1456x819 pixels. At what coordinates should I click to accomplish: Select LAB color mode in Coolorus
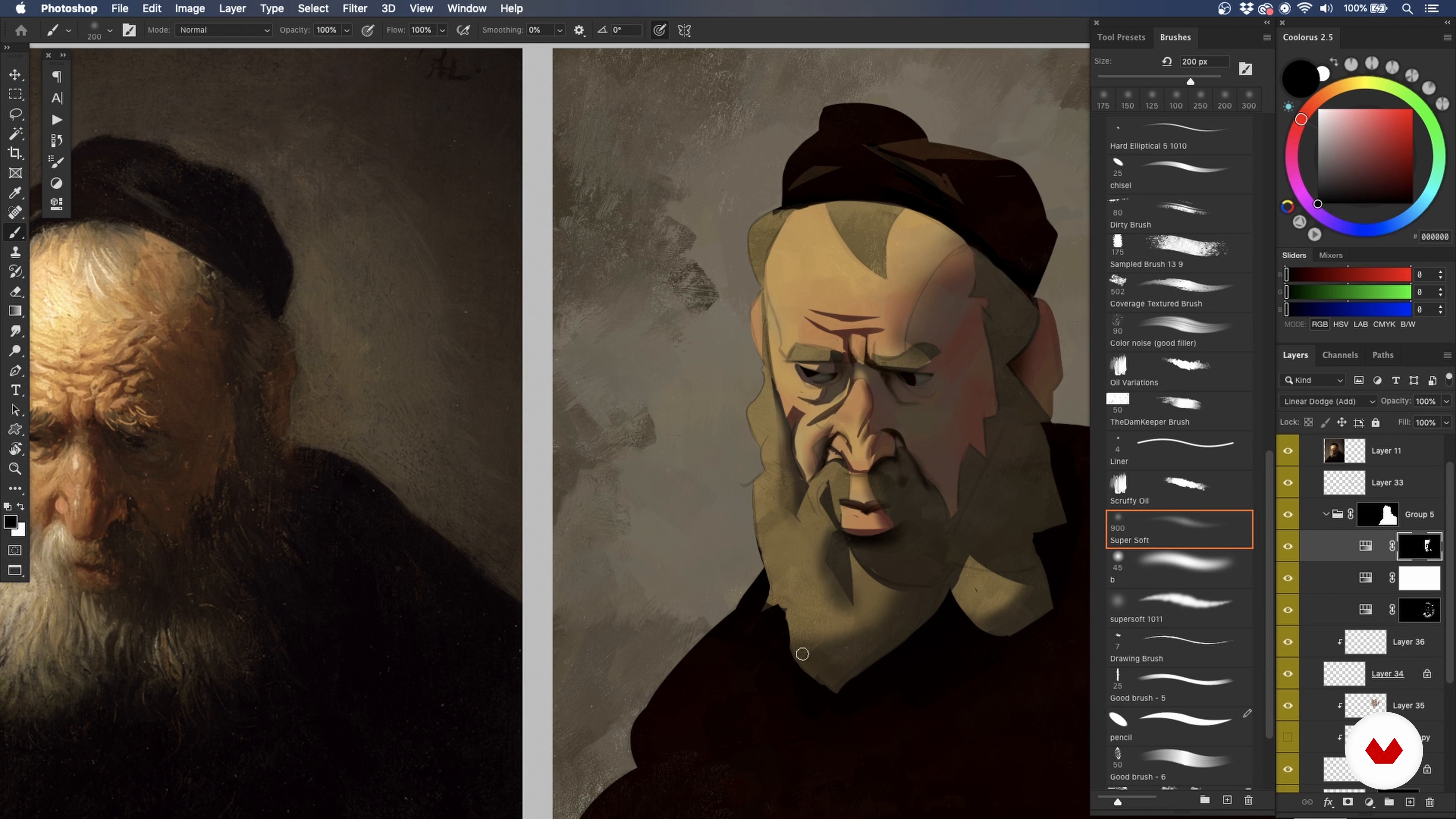(1360, 325)
